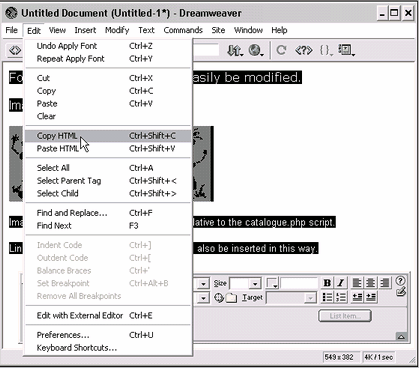
Task: Click the Refresh Design View icon
Action: [x=281, y=50]
